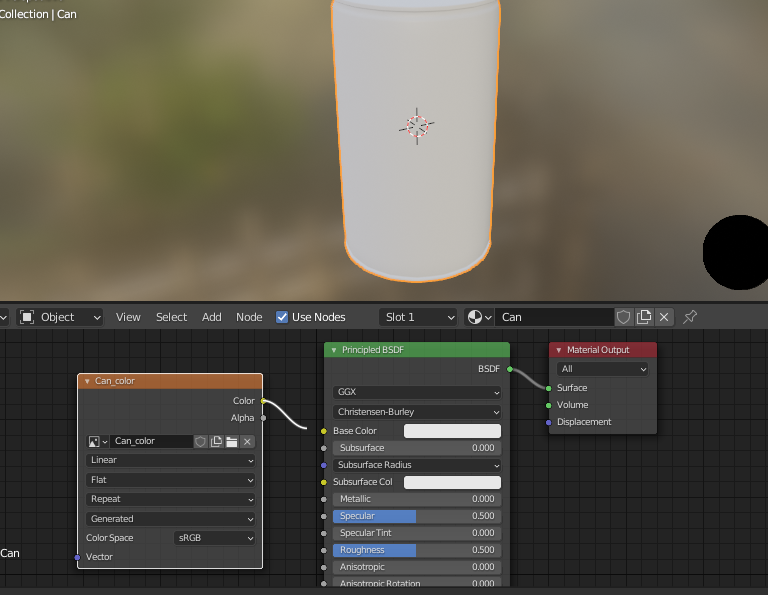Click the Base Color swatch
The width and height of the screenshot is (768, 595).
pos(452,431)
